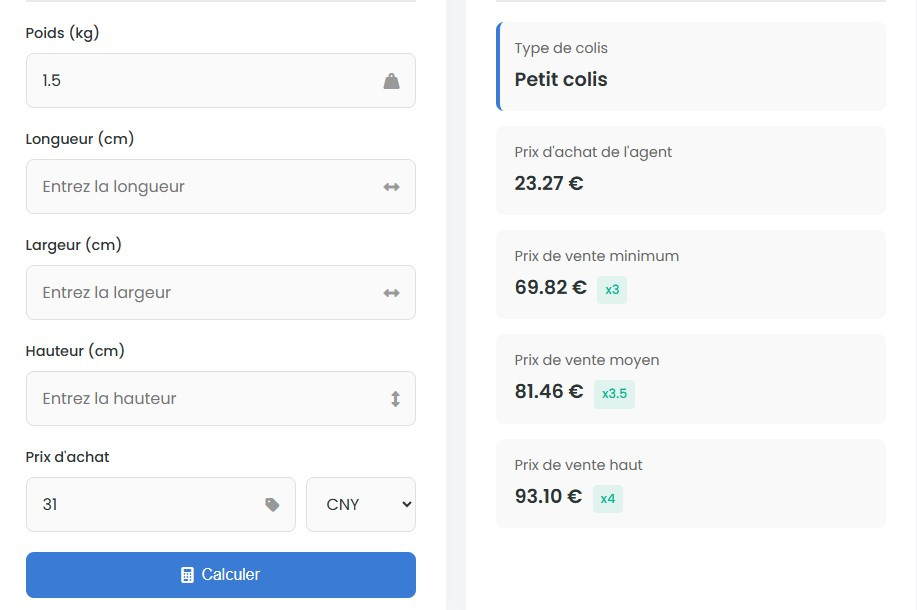Click the x4 multiplier badge
The image size is (917, 610).
coord(607,498)
